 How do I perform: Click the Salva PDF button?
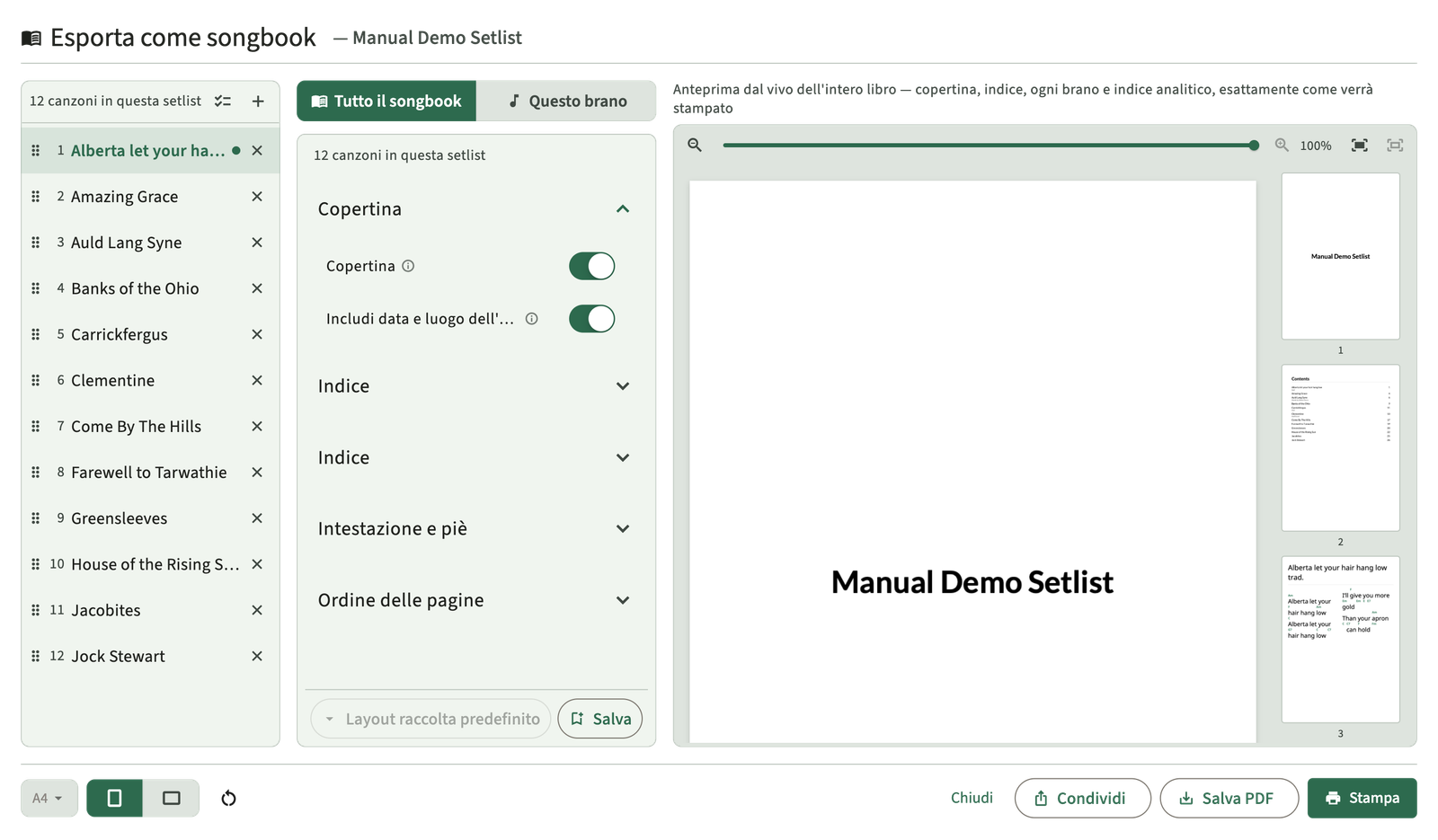(x=1229, y=798)
